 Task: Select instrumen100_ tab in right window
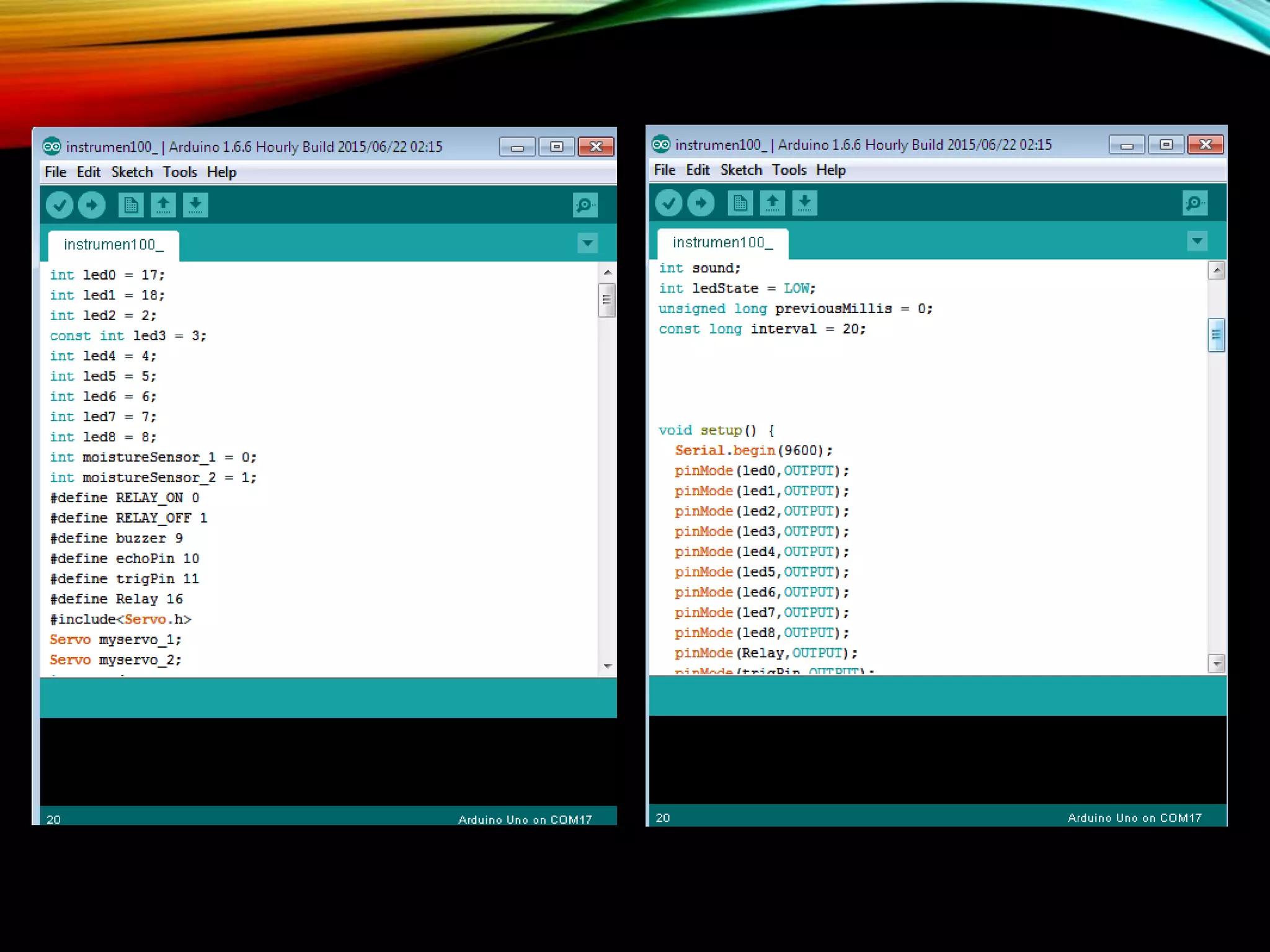[722, 243]
